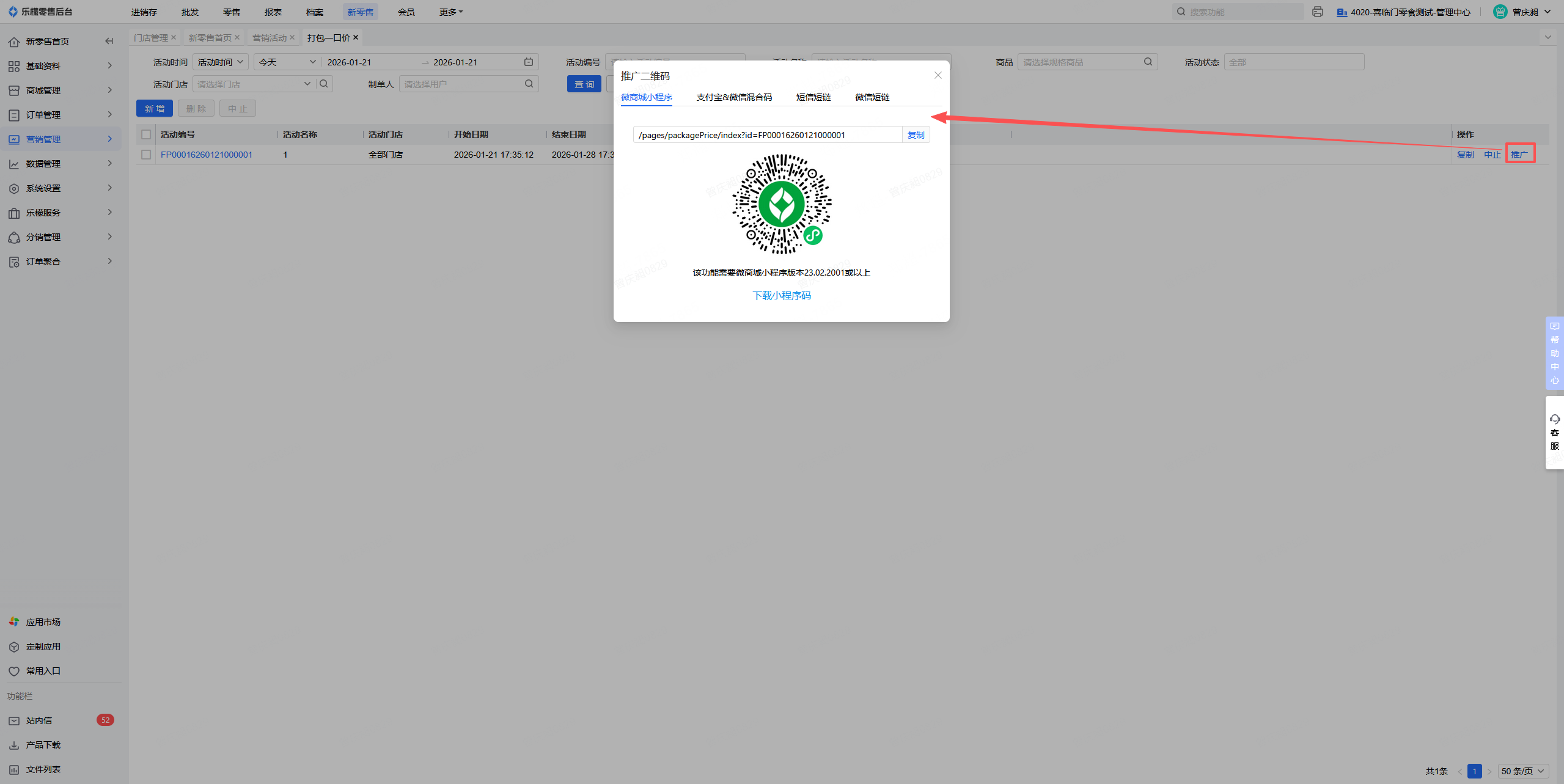Open the 50 条/页 page size dropdown

1522,771
